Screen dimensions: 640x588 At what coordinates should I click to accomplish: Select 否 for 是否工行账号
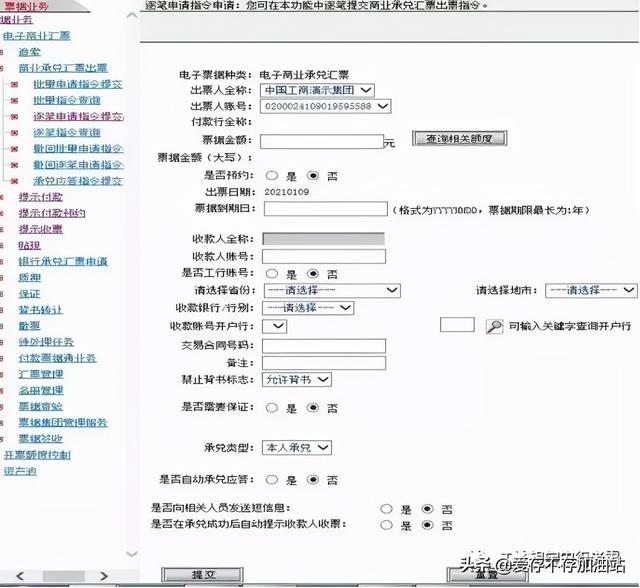click(313, 273)
